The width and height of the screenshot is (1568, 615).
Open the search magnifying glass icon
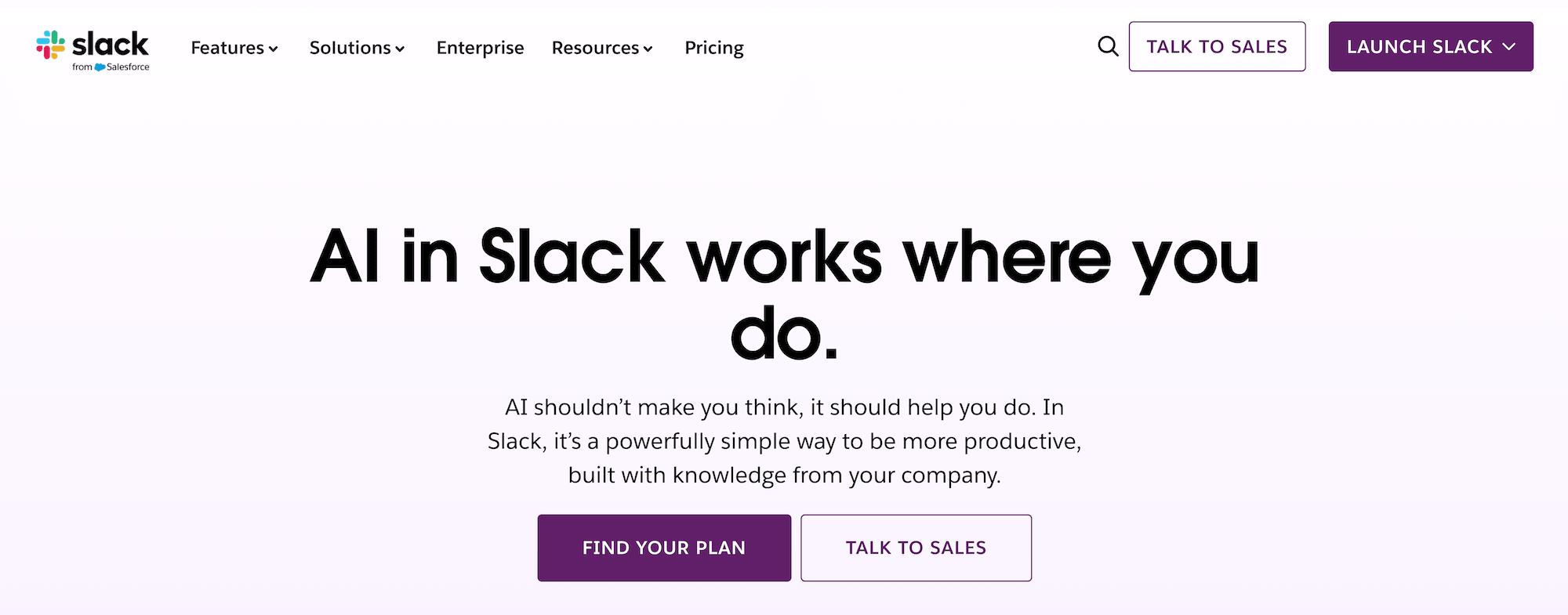coord(1108,46)
